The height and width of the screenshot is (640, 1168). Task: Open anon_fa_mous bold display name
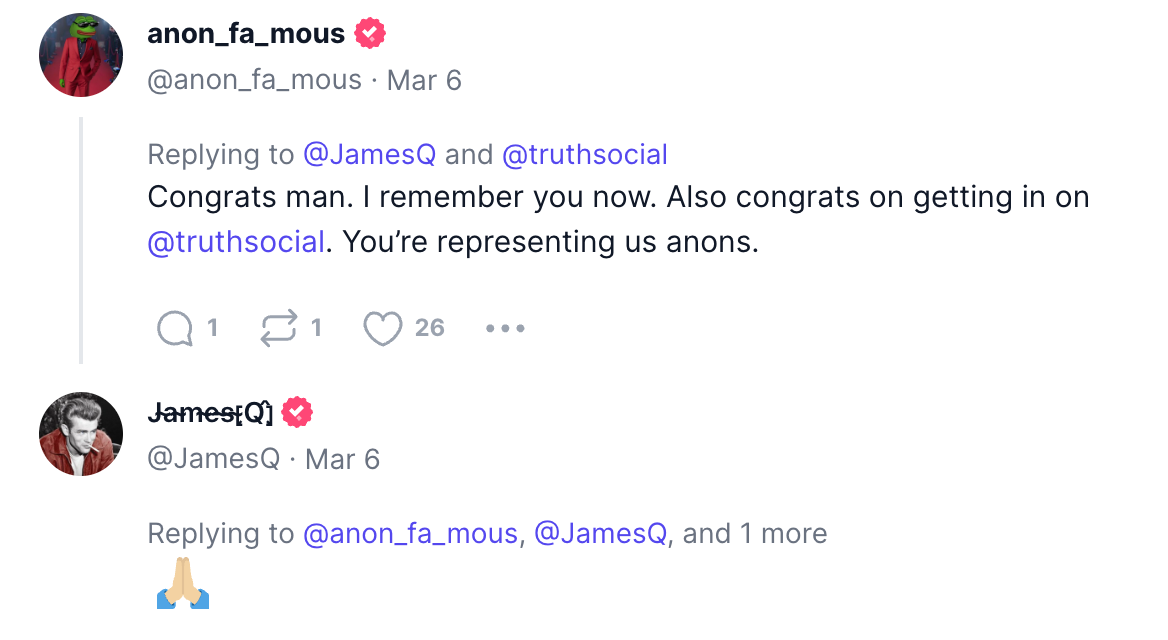coord(246,34)
